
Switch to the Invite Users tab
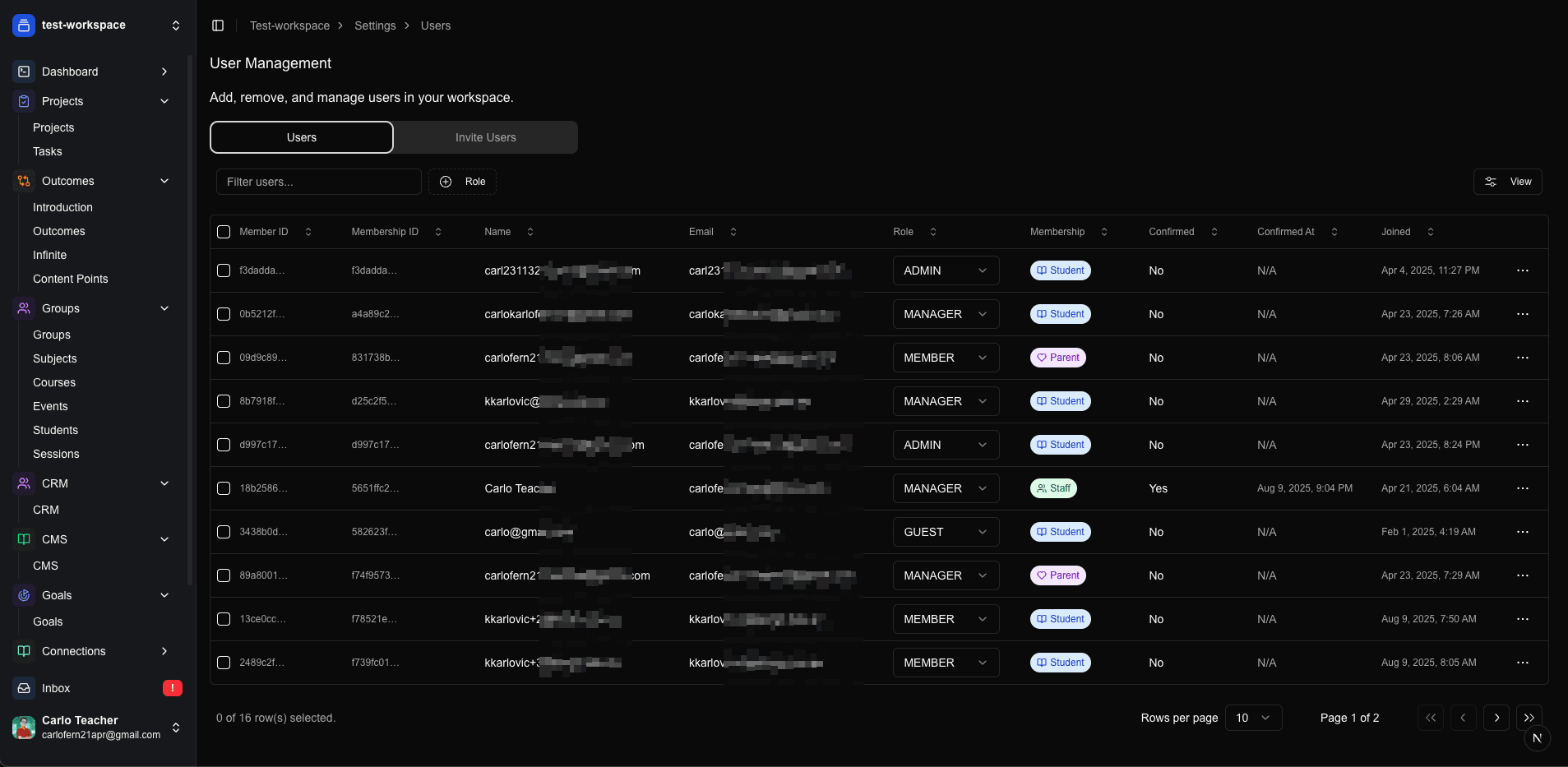[485, 137]
